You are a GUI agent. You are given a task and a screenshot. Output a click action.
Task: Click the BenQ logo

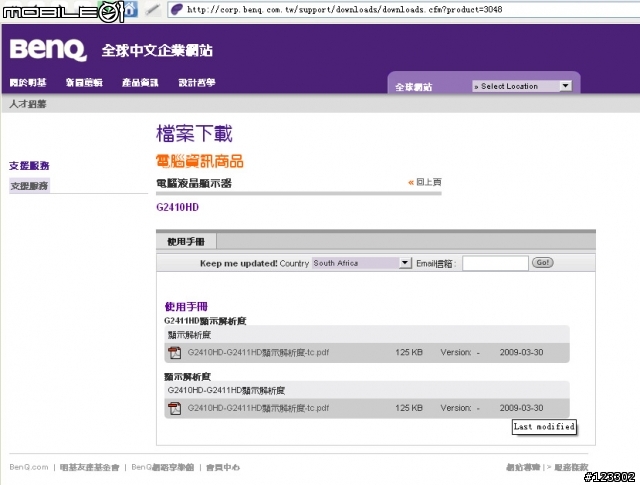(x=48, y=50)
